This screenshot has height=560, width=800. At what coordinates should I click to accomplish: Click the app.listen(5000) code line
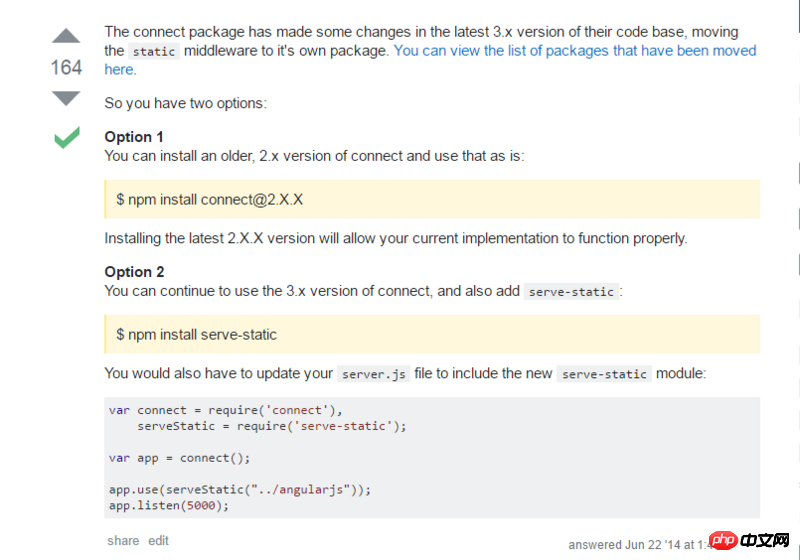(x=169, y=505)
